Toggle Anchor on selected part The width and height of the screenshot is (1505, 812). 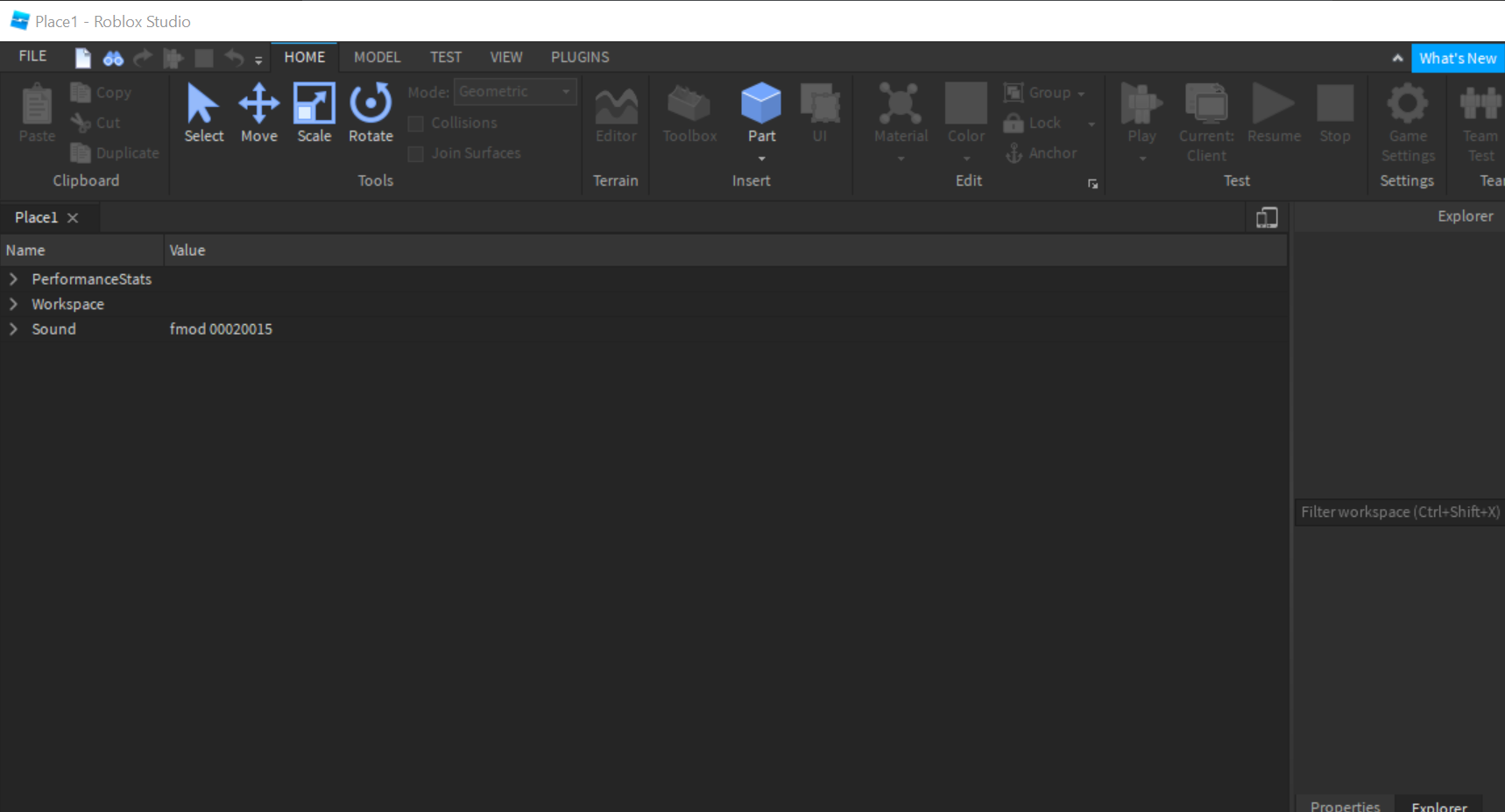tap(1042, 152)
